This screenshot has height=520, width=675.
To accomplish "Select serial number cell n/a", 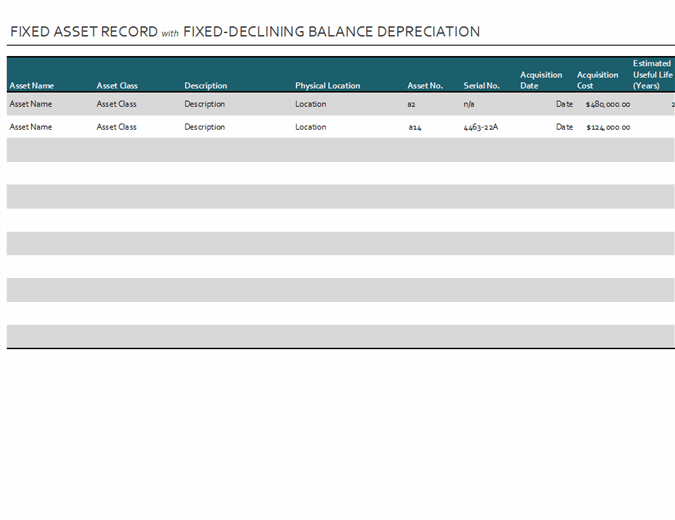I will point(469,104).
